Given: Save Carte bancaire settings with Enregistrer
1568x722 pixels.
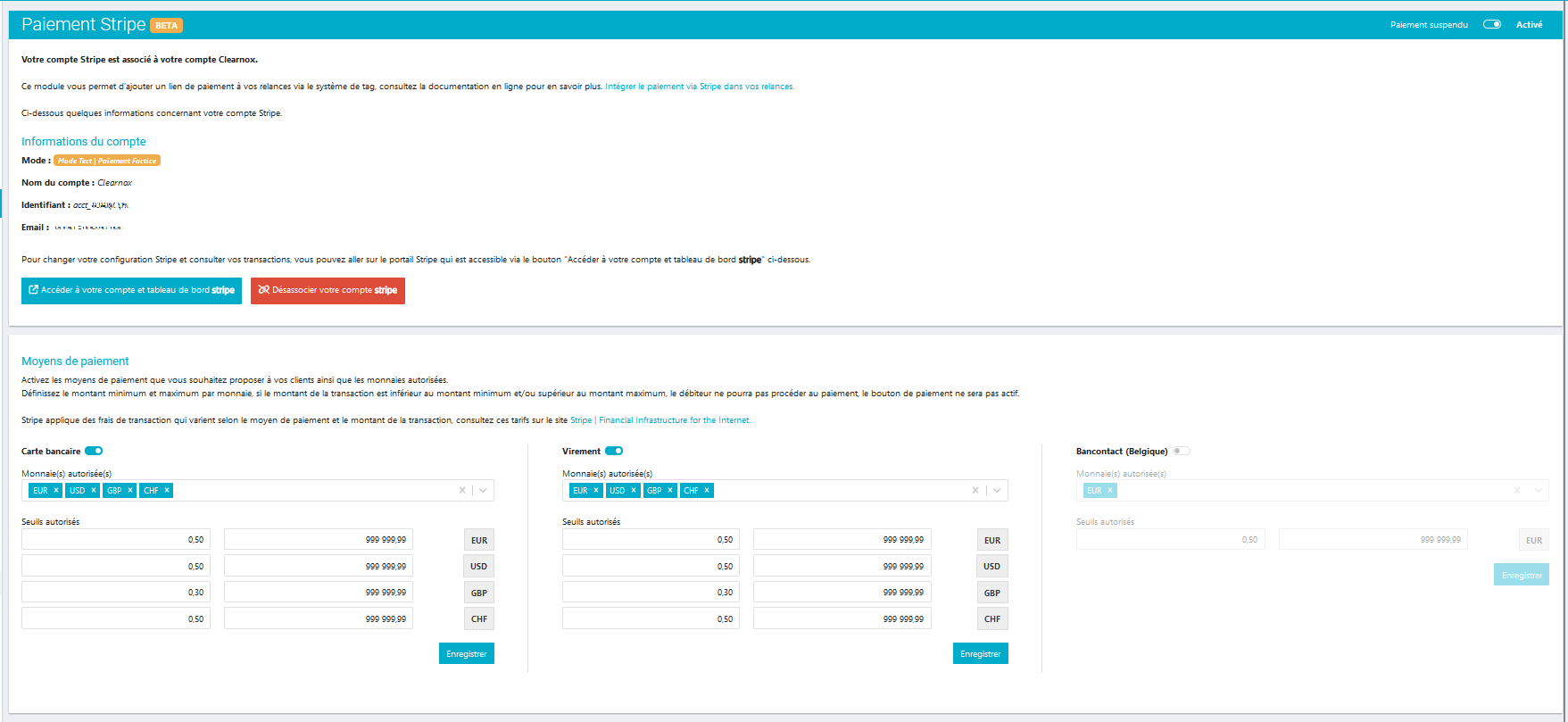Looking at the screenshot, I should pos(467,654).
